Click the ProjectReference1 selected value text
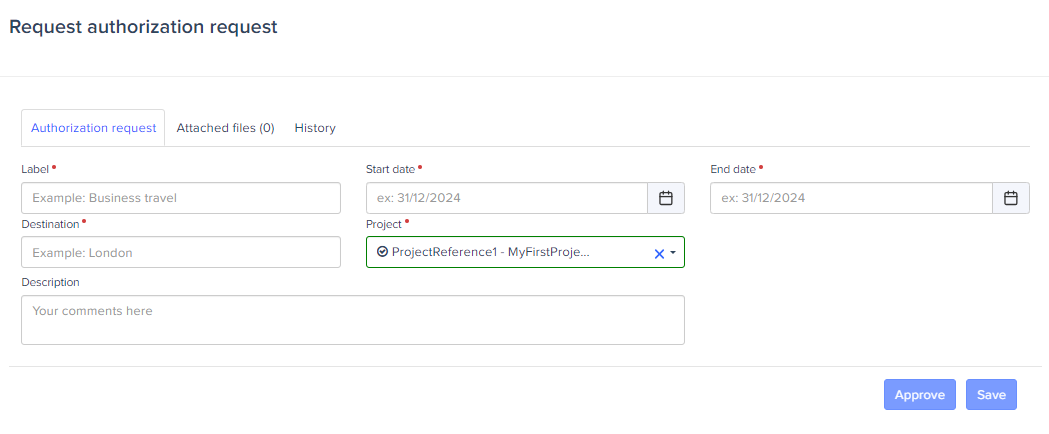Image resolution: width=1049 pixels, height=434 pixels. pyautogui.click(x=490, y=252)
